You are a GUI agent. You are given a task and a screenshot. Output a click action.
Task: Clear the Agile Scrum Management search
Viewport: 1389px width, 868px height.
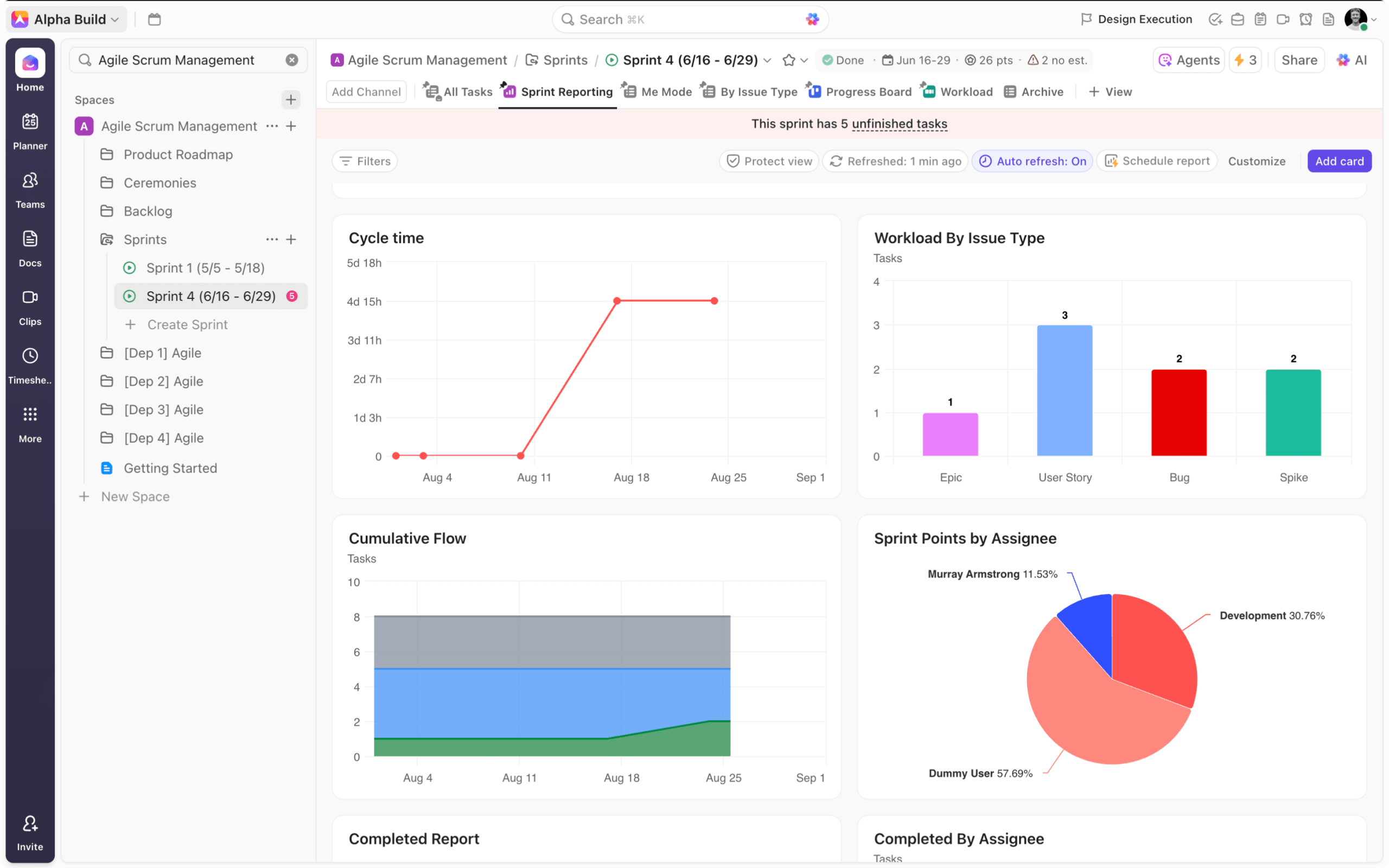(292, 60)
